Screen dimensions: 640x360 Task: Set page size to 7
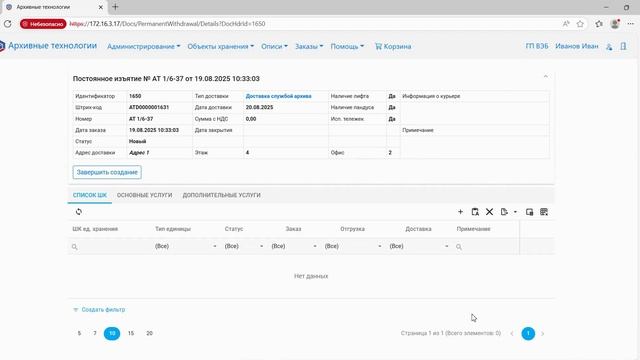click(x=95, y=333)
